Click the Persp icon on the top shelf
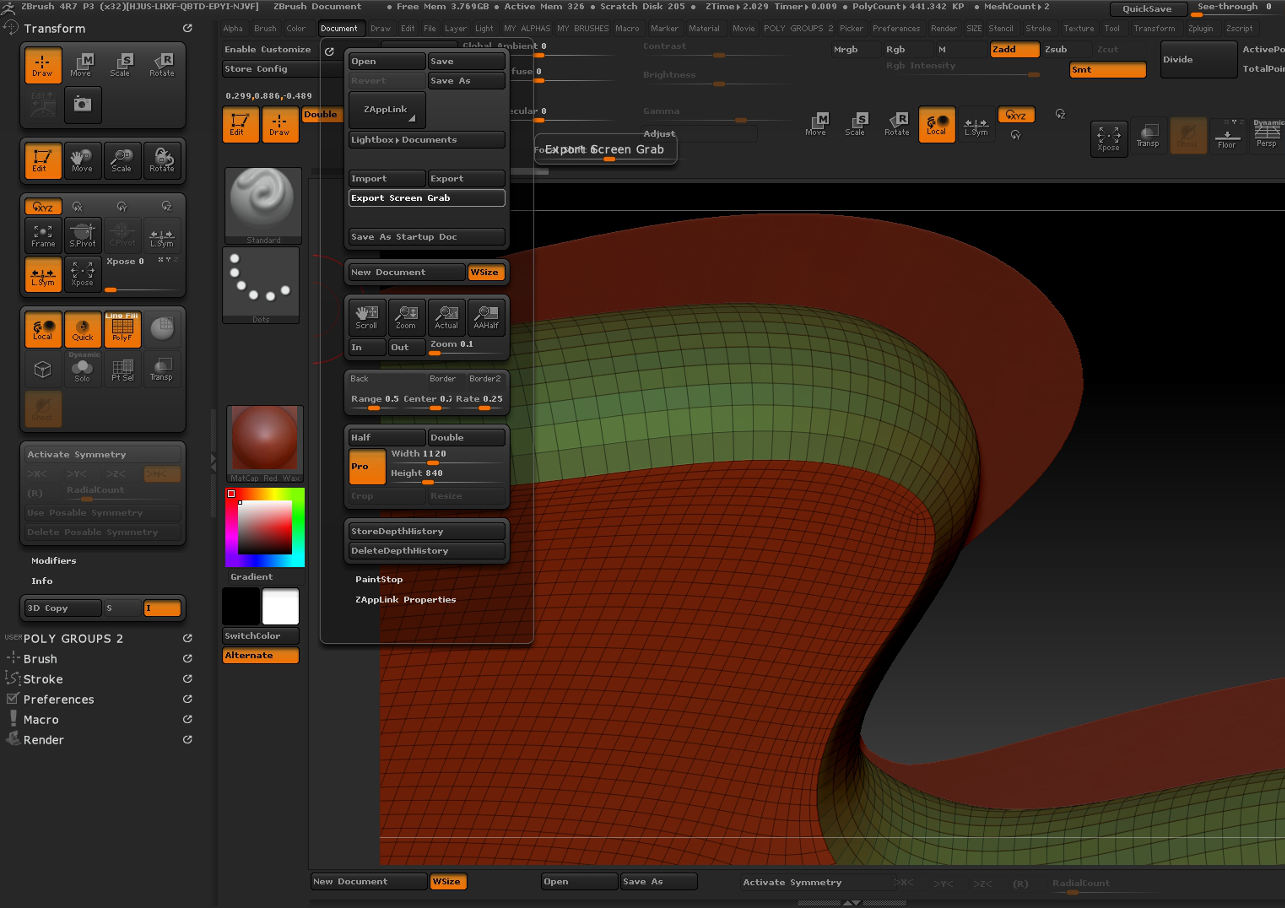Screen dimensions: 1285x908 pyautogui.click(x=1267, y=136)
